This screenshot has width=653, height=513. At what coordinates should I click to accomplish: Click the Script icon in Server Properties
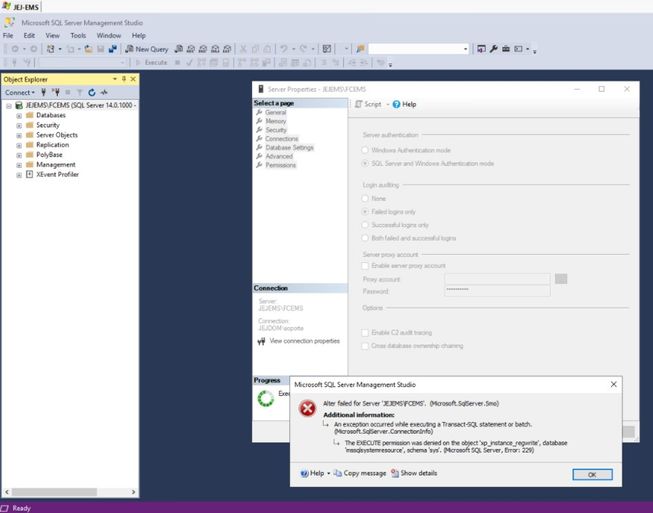(358, 104)
